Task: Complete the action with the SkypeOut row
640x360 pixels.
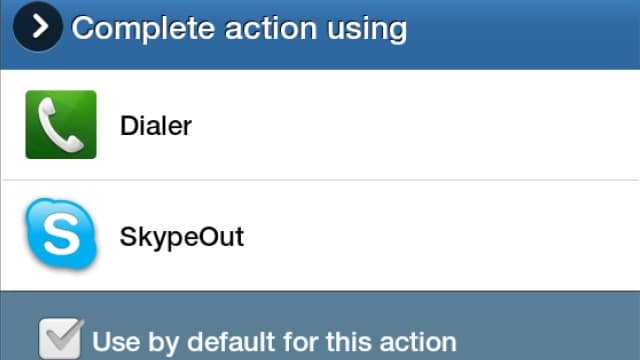Action: pos(320,236)
